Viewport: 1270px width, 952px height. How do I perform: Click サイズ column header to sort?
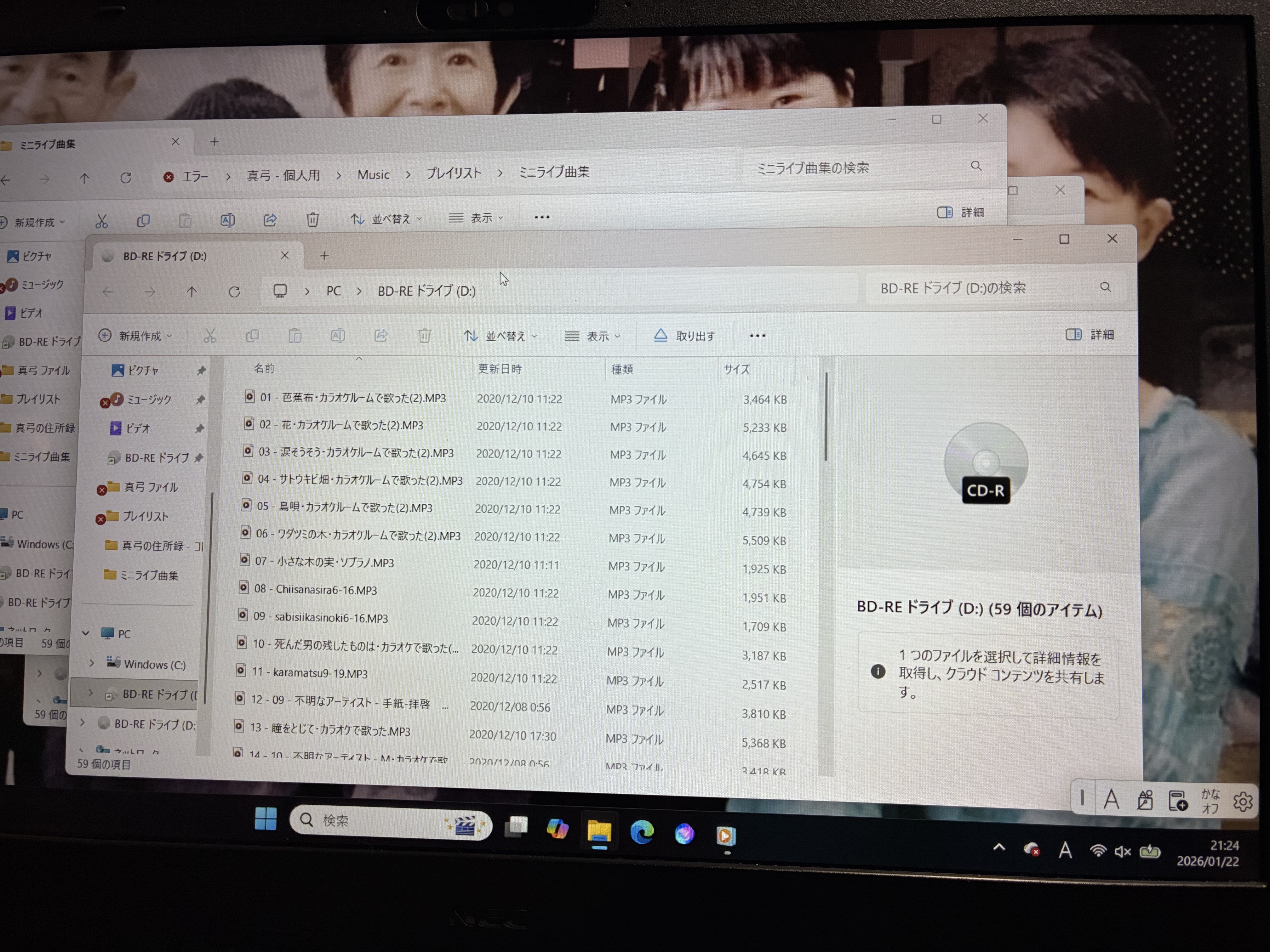737,370
